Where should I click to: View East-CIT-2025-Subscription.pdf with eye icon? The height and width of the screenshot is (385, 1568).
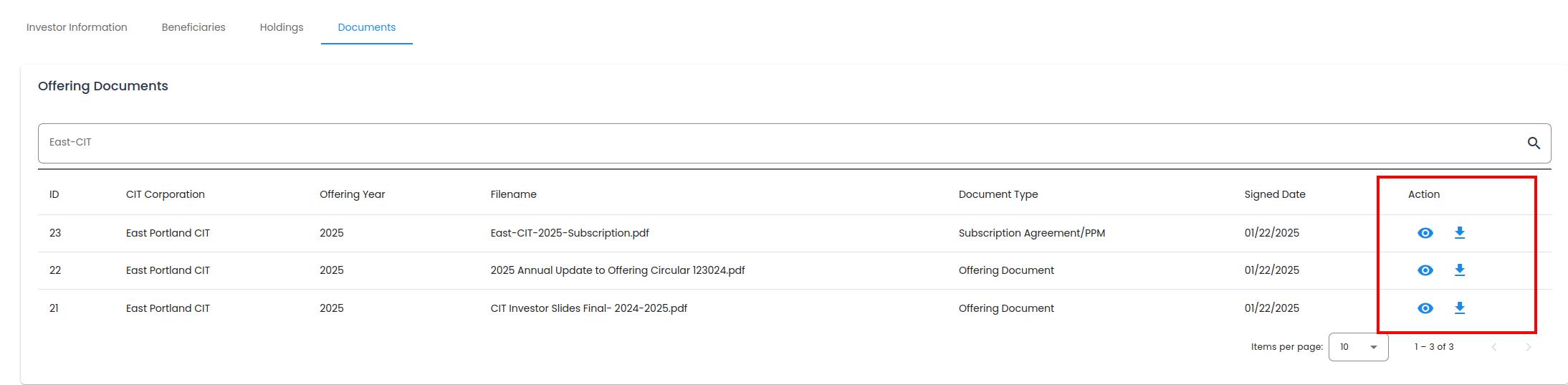(1425, 233)
